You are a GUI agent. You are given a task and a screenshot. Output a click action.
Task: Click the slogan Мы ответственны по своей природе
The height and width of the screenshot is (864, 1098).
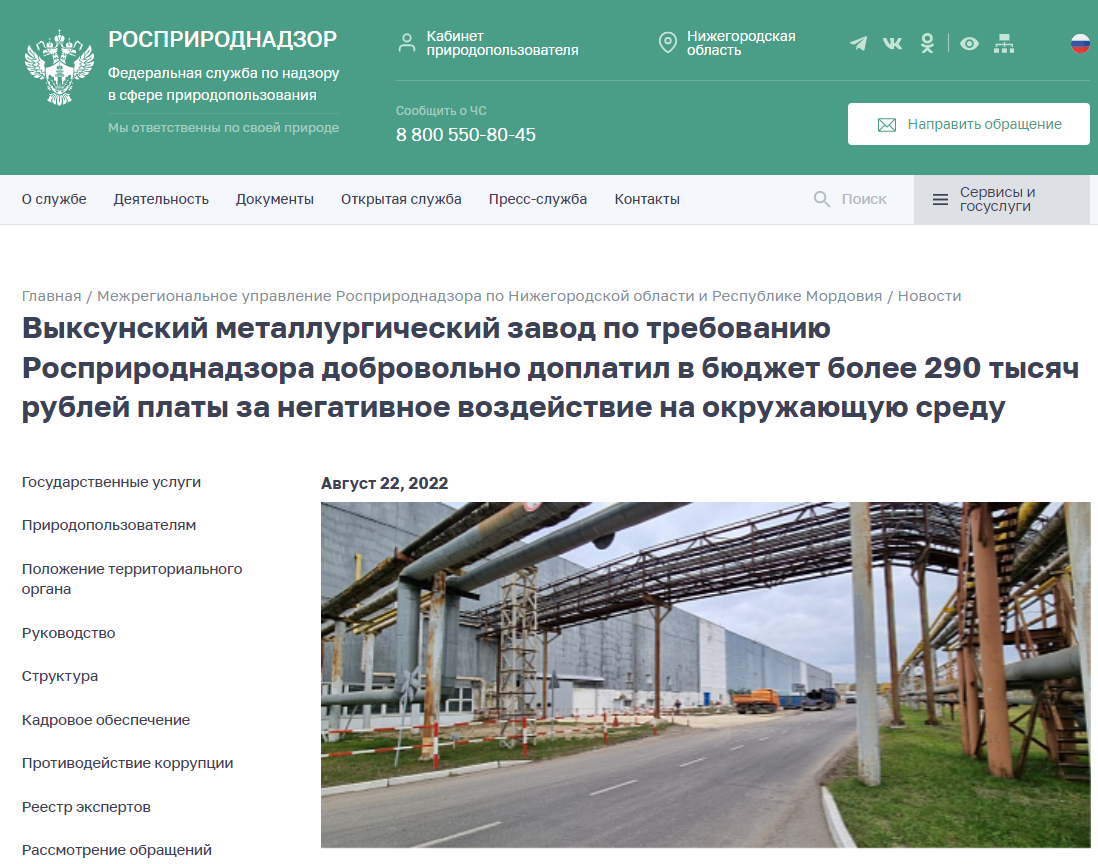pos(223,128)
